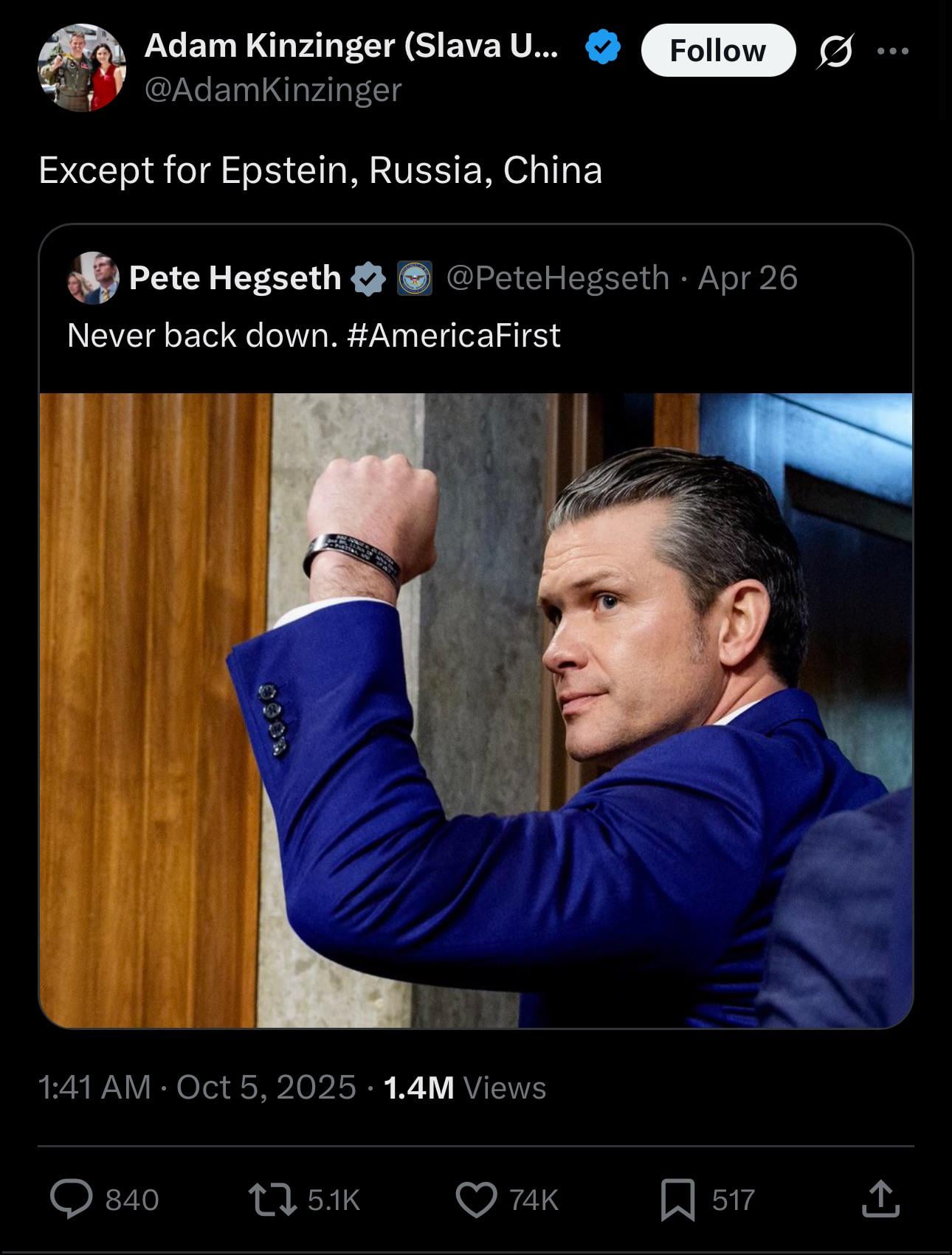
Task: Click the Apr 26 quoted post date
Action: click(748, 278)
